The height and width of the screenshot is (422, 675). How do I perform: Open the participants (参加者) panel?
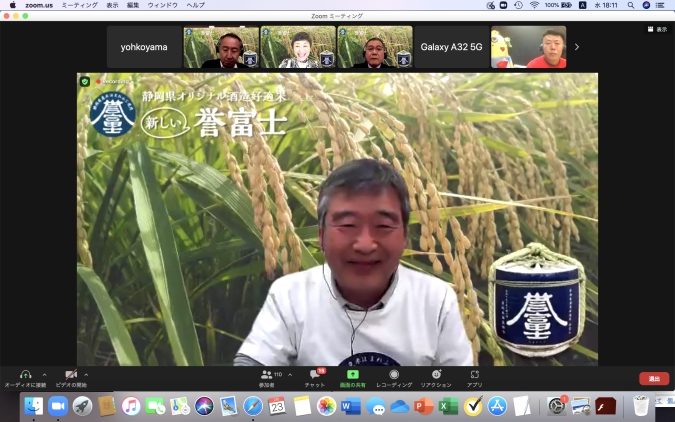(x=267, y=378)
